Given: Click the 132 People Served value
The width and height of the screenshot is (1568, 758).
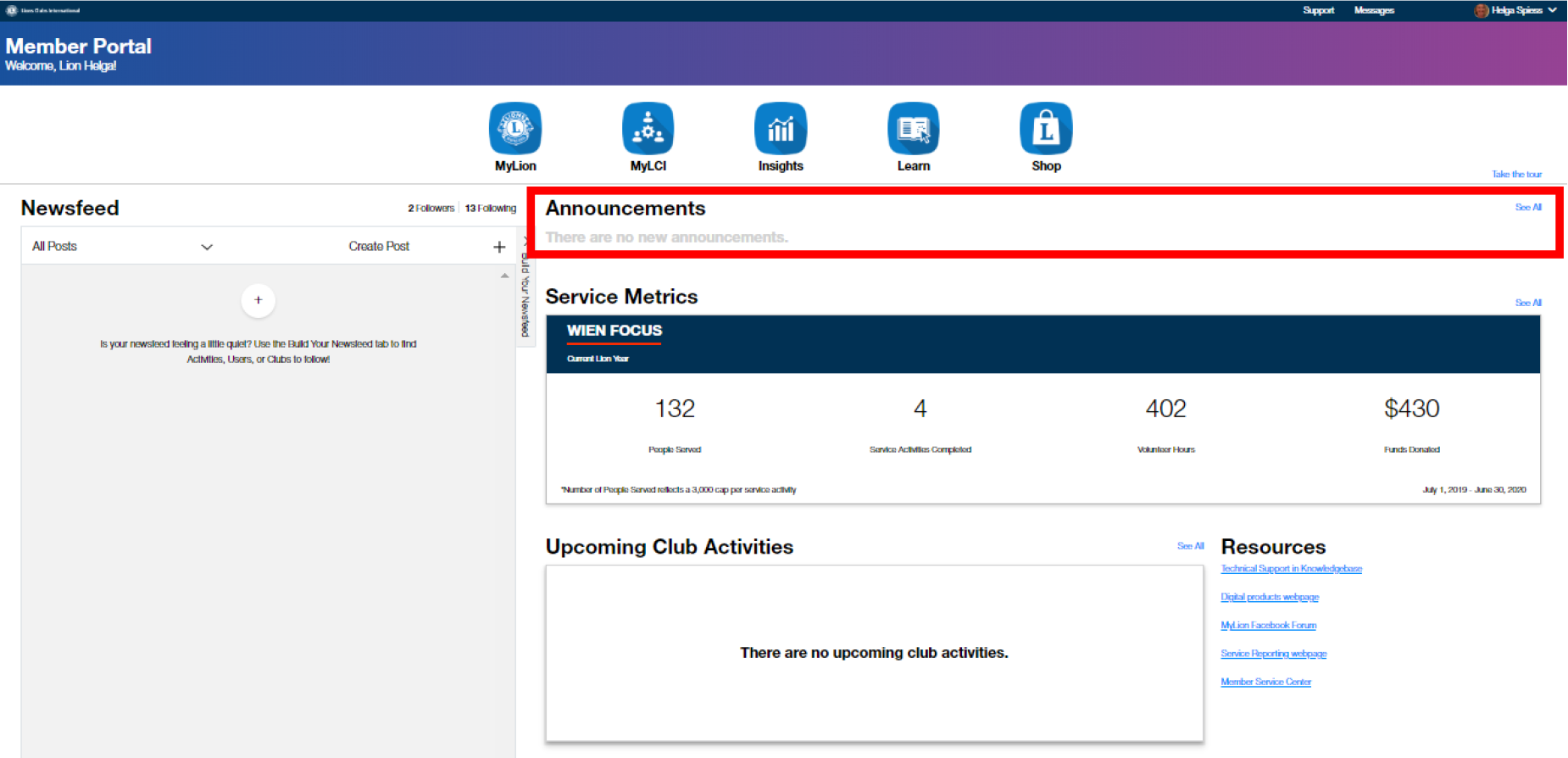Looking at the screenshot, I should pyautogui.click(x=675, y=409).
